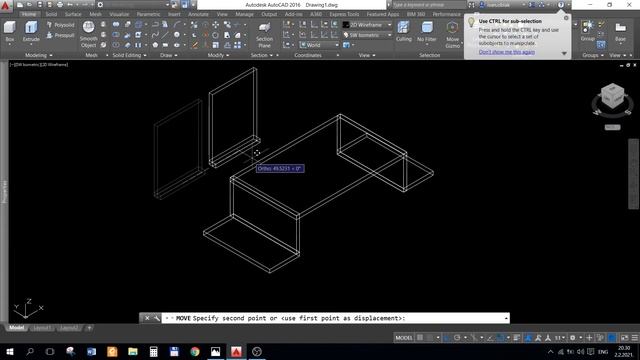Close the CTRL sub-selection tooltip

click(x=566, y=18)
